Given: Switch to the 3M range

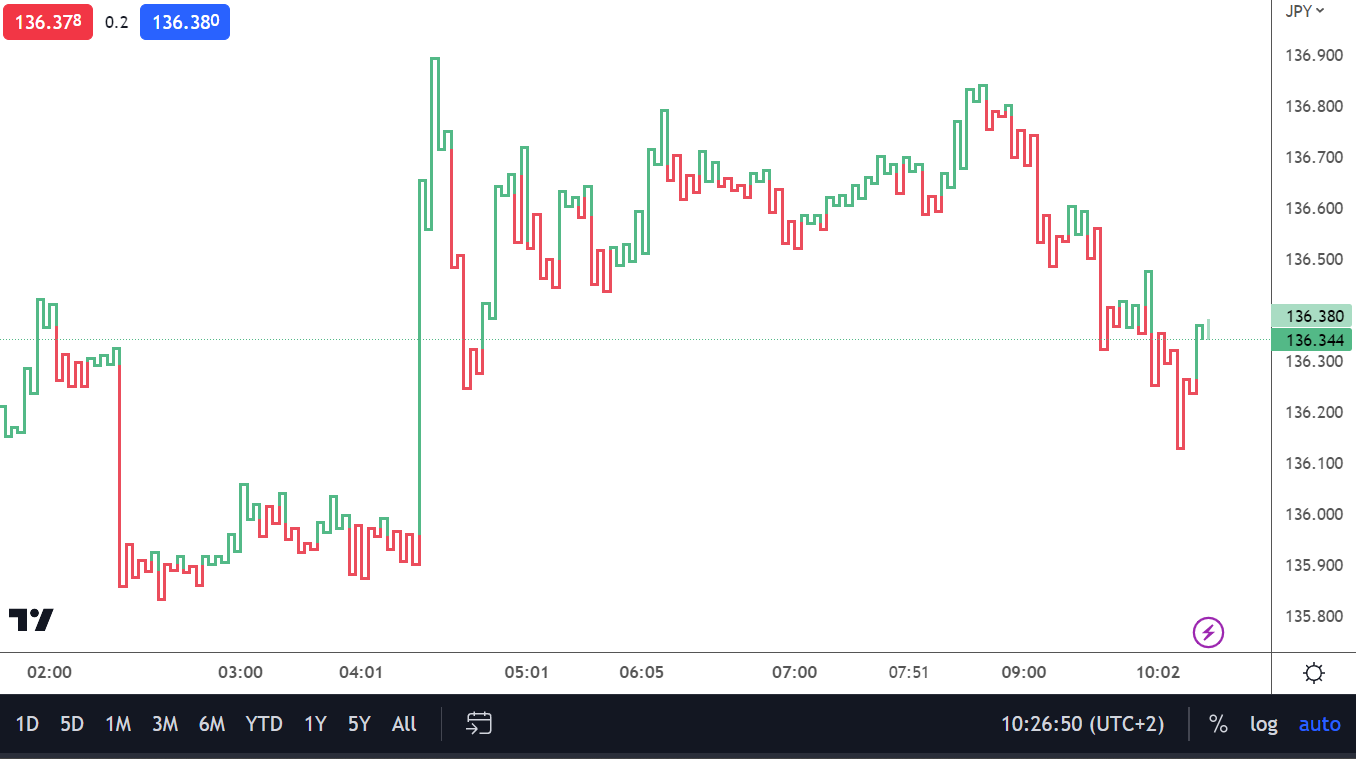Looking at the screenshot, I should pos(165,724).
